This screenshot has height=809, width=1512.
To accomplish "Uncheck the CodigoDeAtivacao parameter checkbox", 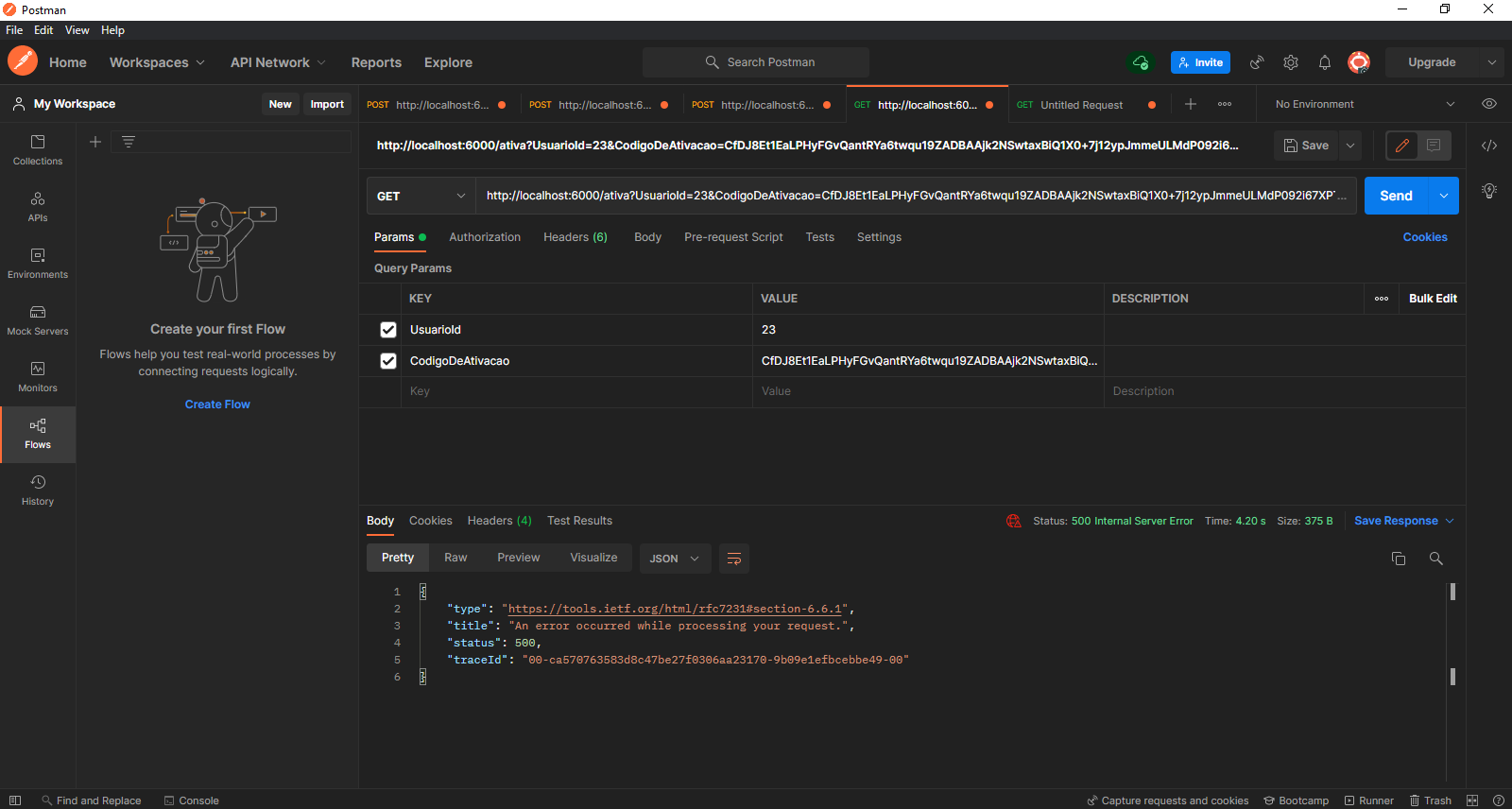I will pyautogui.click(x=388, y=361).
